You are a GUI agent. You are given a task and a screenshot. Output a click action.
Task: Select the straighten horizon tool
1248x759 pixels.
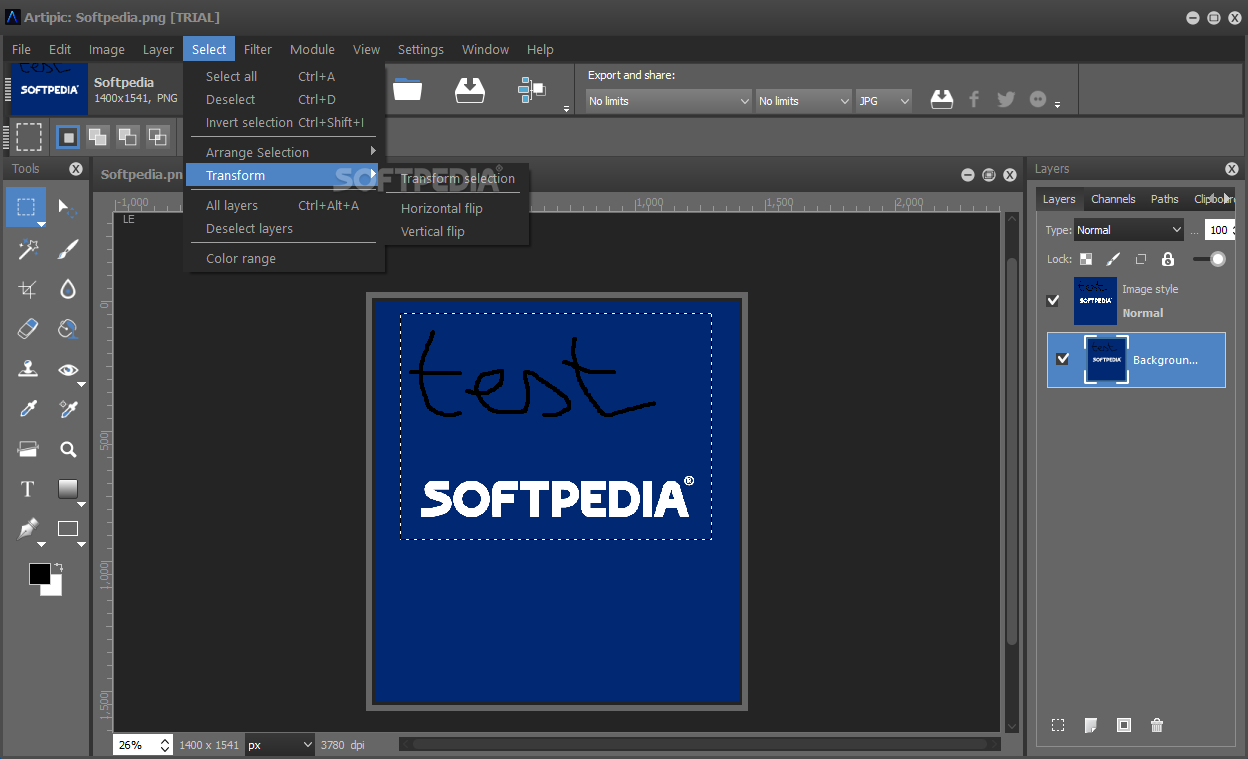(x=27, y=449)
